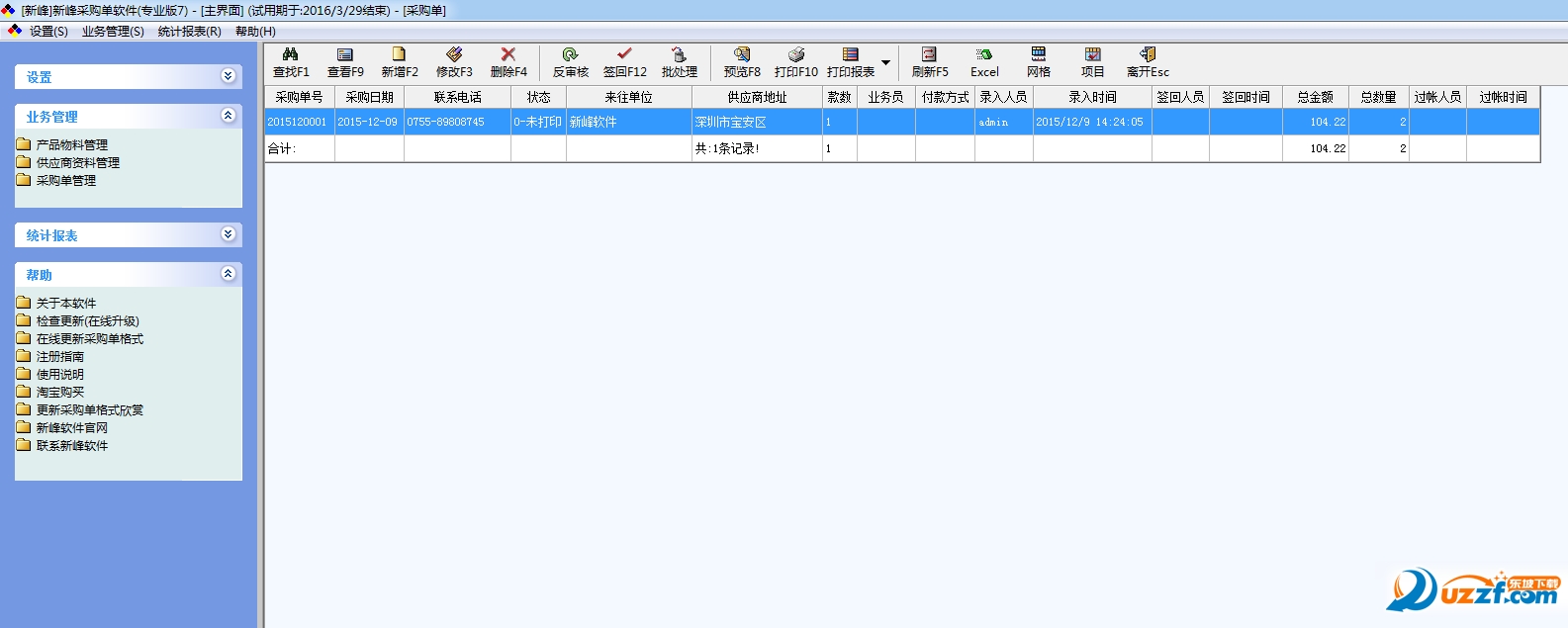
Task: Click the 深圳市宝安区 address cell
Action: click(x=758, y=122)
